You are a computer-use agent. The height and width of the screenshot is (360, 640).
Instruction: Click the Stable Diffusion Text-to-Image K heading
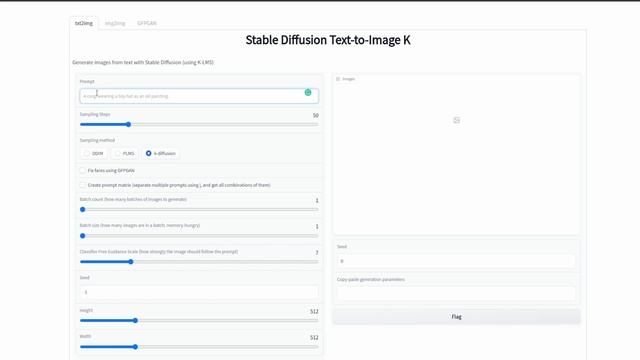click(x=328, y=40)
